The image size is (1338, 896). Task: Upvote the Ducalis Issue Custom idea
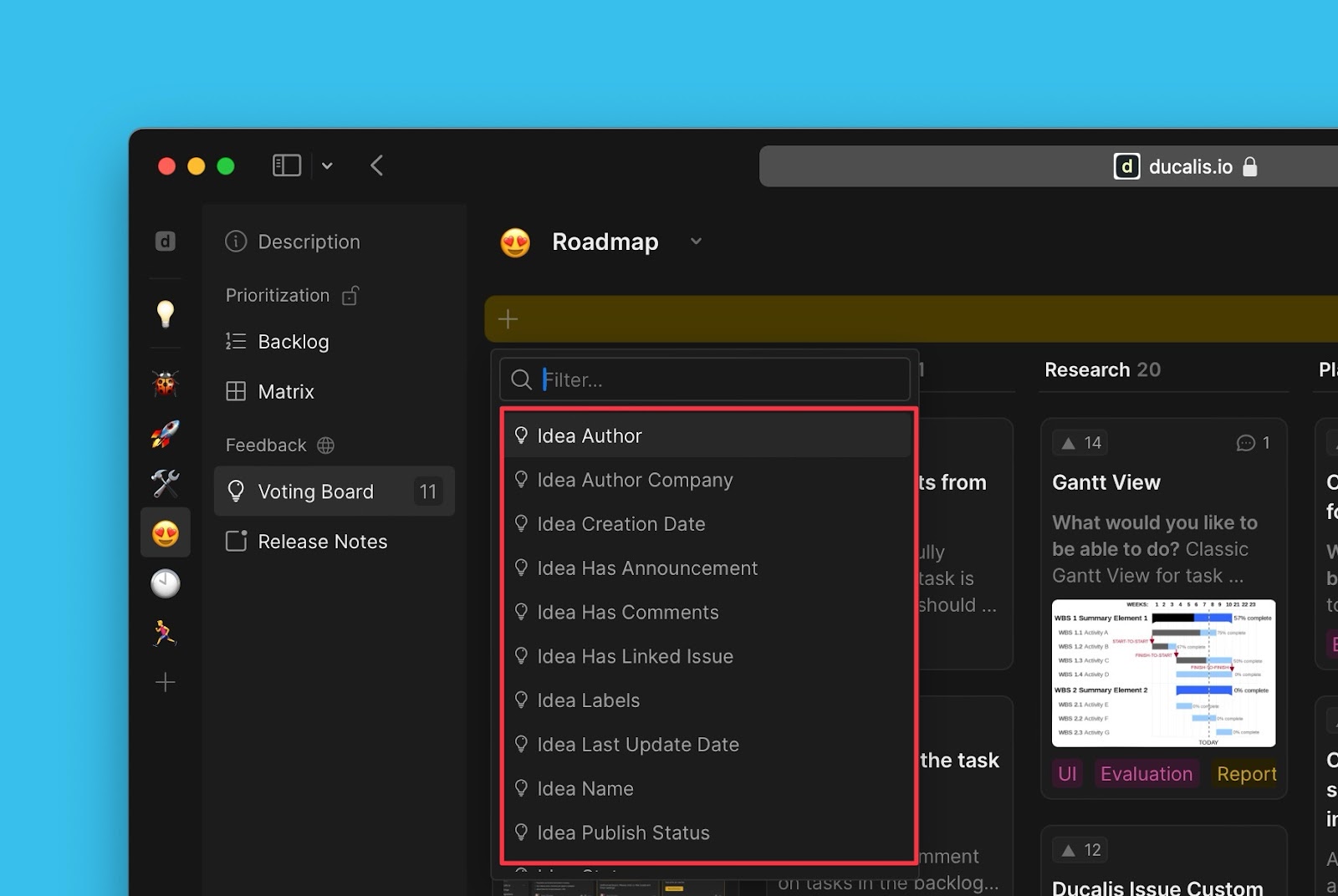(x=1081, y=850)
